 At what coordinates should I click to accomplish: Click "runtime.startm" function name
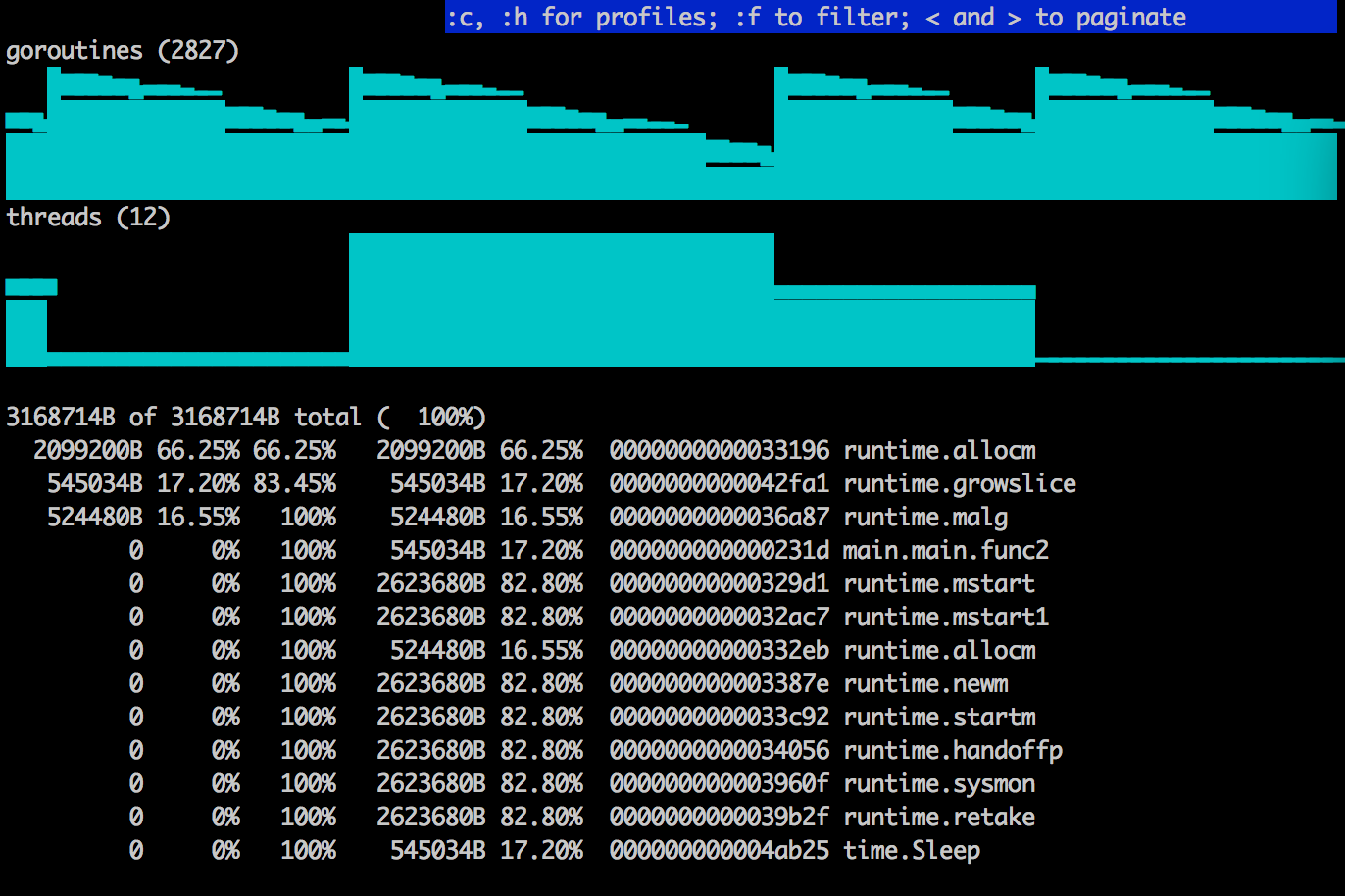[939, 717]
